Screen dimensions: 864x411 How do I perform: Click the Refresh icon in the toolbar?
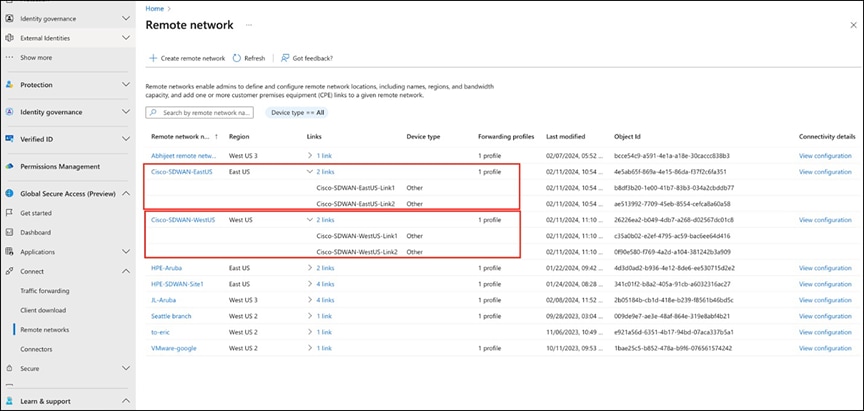pyautogui.click(x=237, y=58)
